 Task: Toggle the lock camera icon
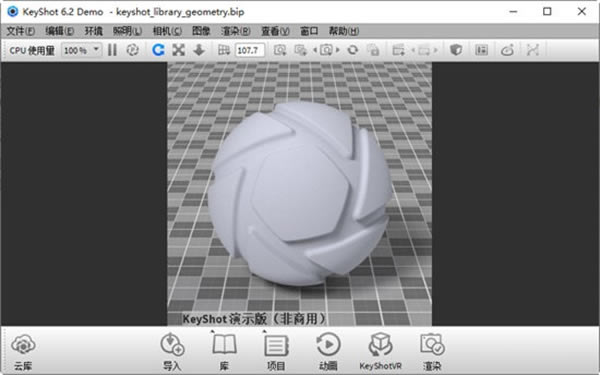click(x=373, y=50)
